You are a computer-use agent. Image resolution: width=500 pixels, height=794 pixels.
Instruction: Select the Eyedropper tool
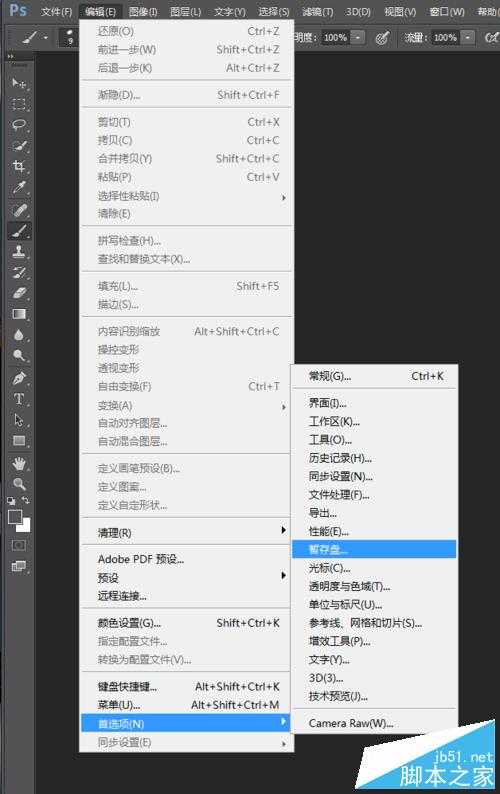point(19,188)
